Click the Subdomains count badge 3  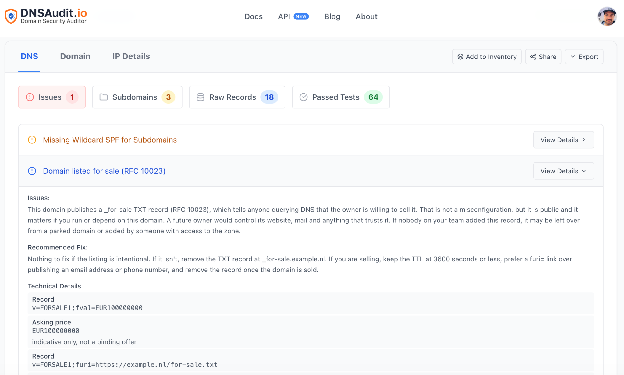(168, 97)
